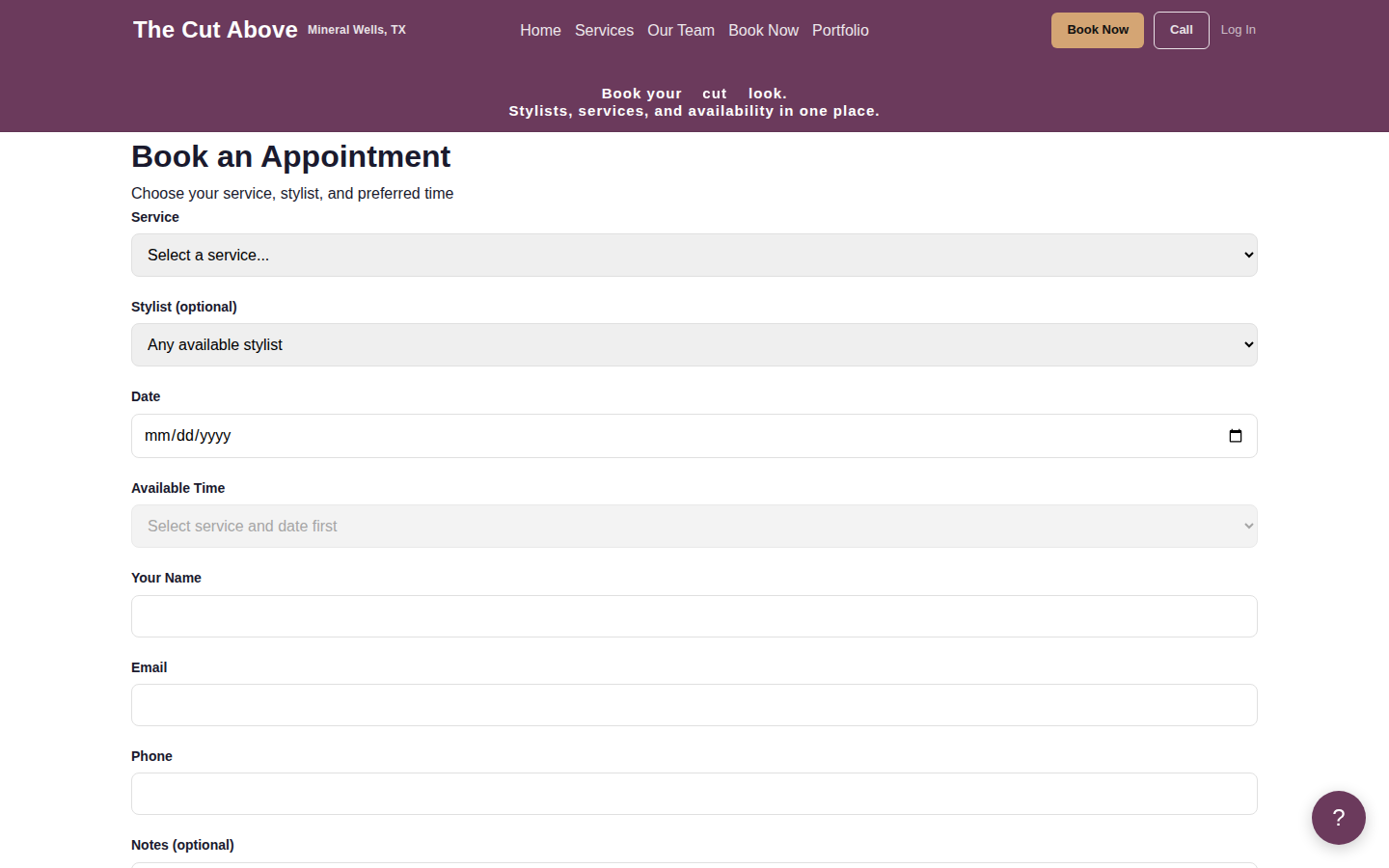Click inside the Your Name field
This screenshot has width=1389, height=868.
click(x=694, y=615)
